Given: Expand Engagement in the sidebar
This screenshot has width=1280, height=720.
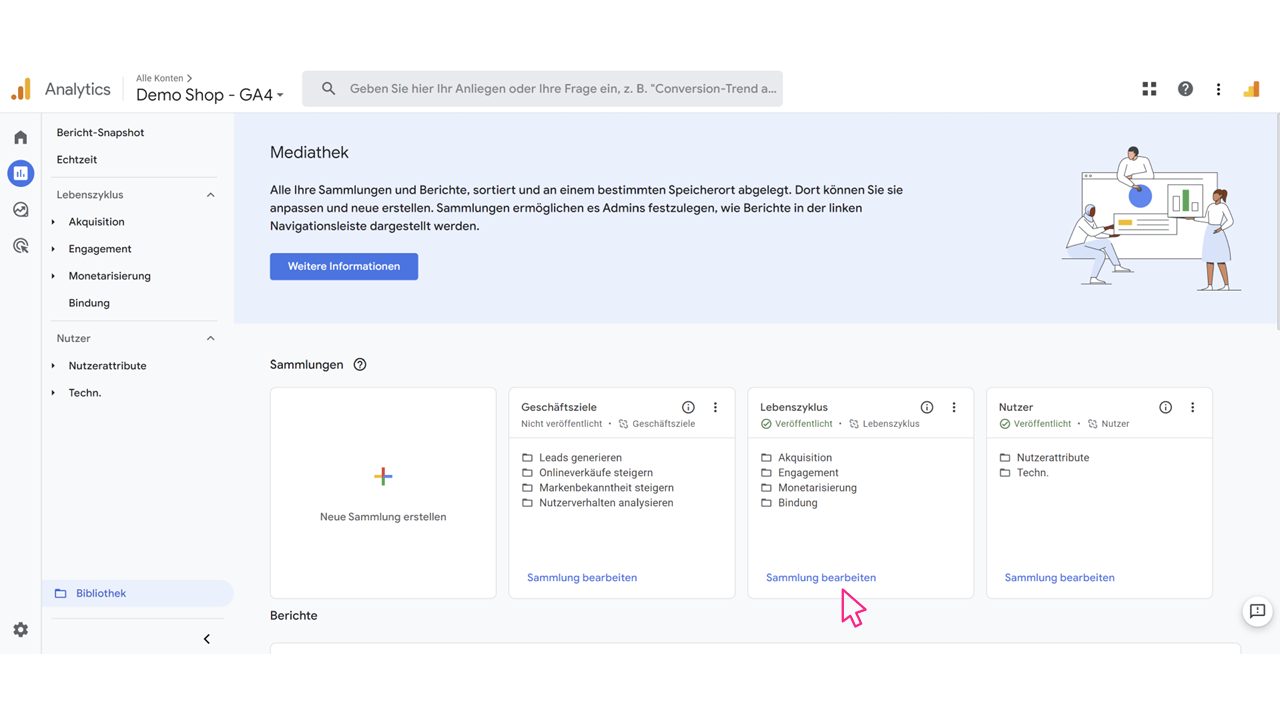Looking at the screenshot, I should coord(53,249).
